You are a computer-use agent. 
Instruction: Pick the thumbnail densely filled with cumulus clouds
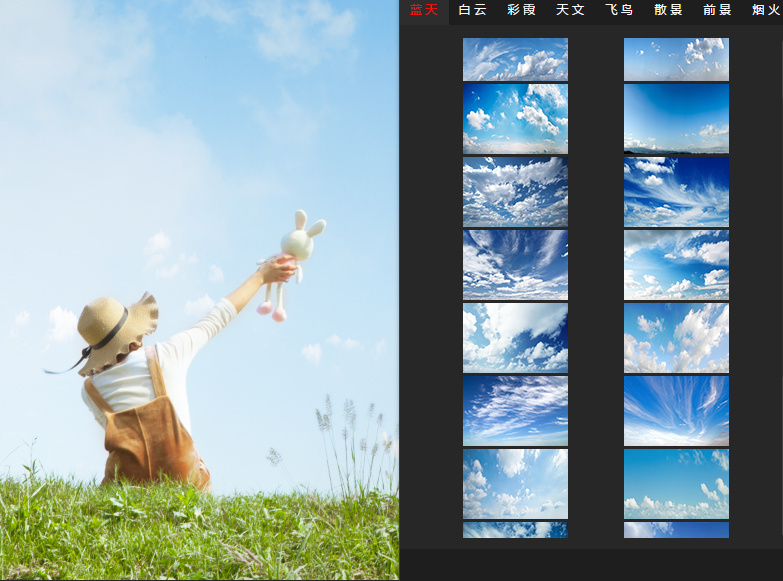coord(515,192)
